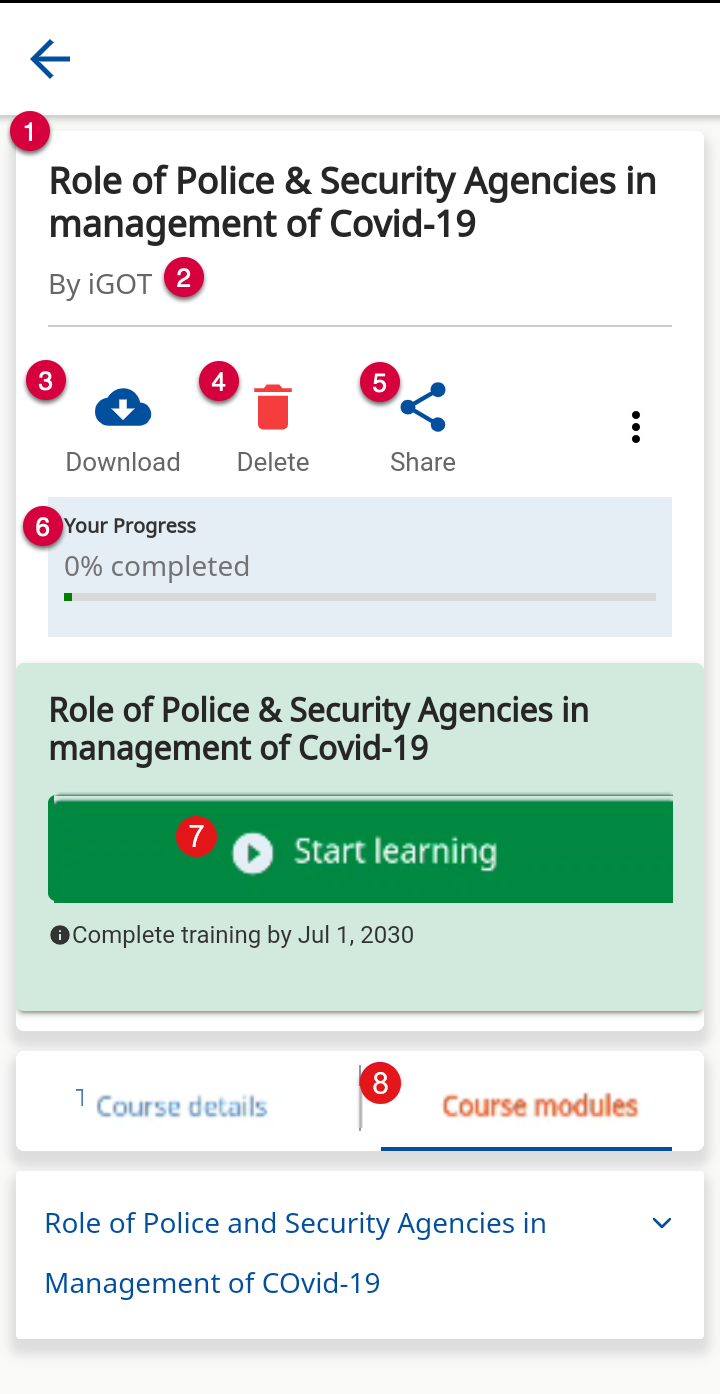Image resolution: width=720 pixels, height=1394 pixels.
Task: Select the Course modules tab
Action: pos(539,1106)
